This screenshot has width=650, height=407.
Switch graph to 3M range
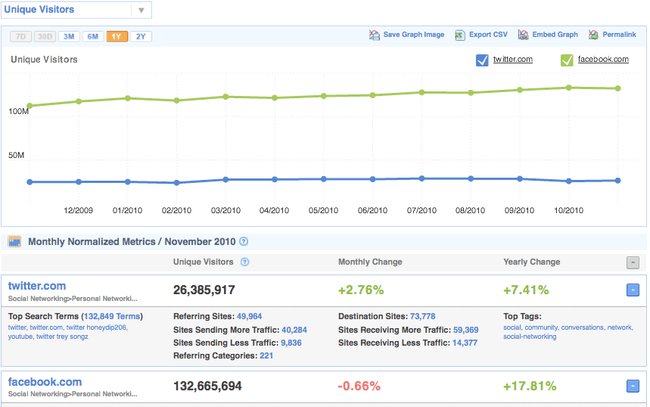(x=69, y=36)
